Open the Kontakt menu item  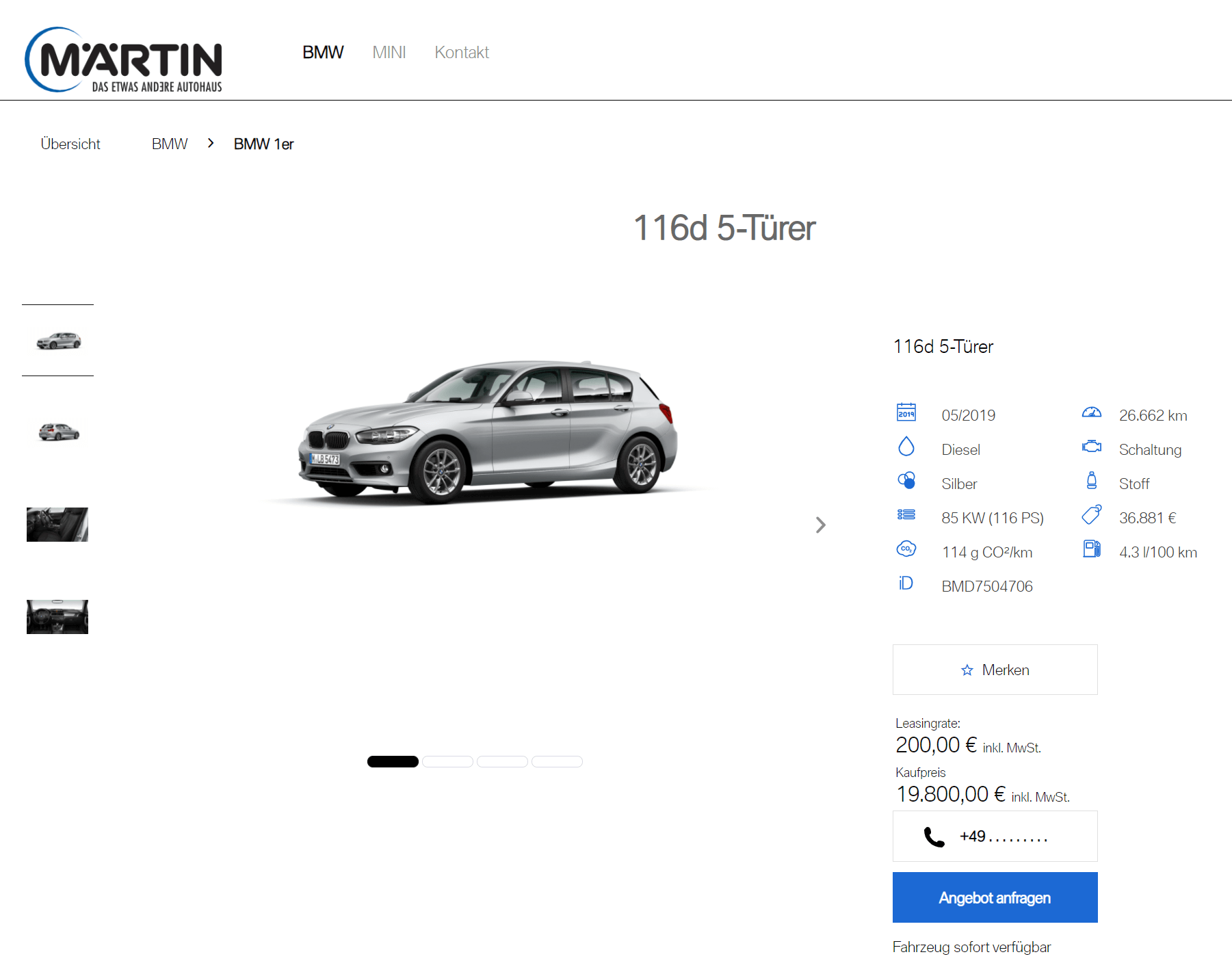[x=462, y=53]
